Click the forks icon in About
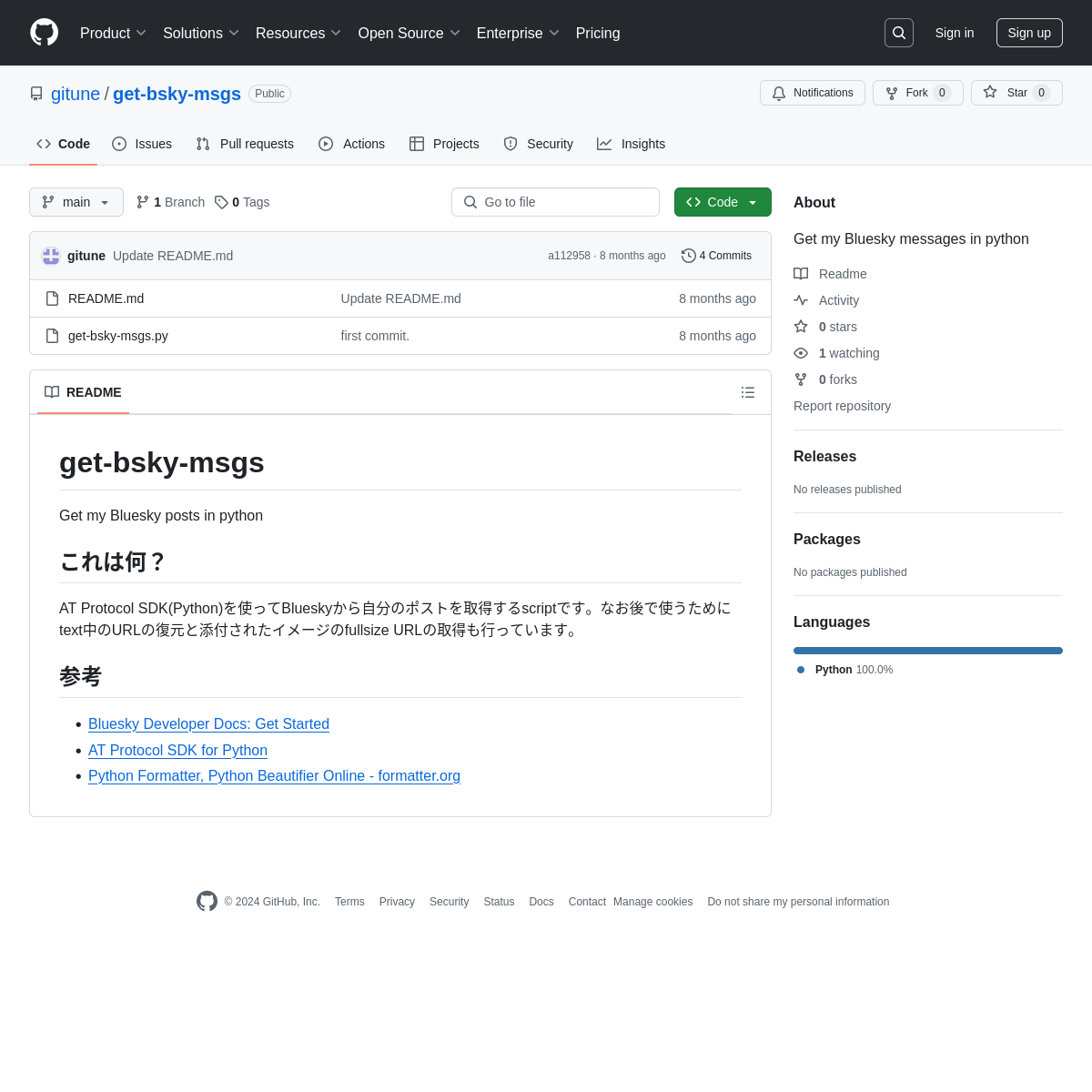The height and width of the screenshot is (1092, 1092). 801,379
